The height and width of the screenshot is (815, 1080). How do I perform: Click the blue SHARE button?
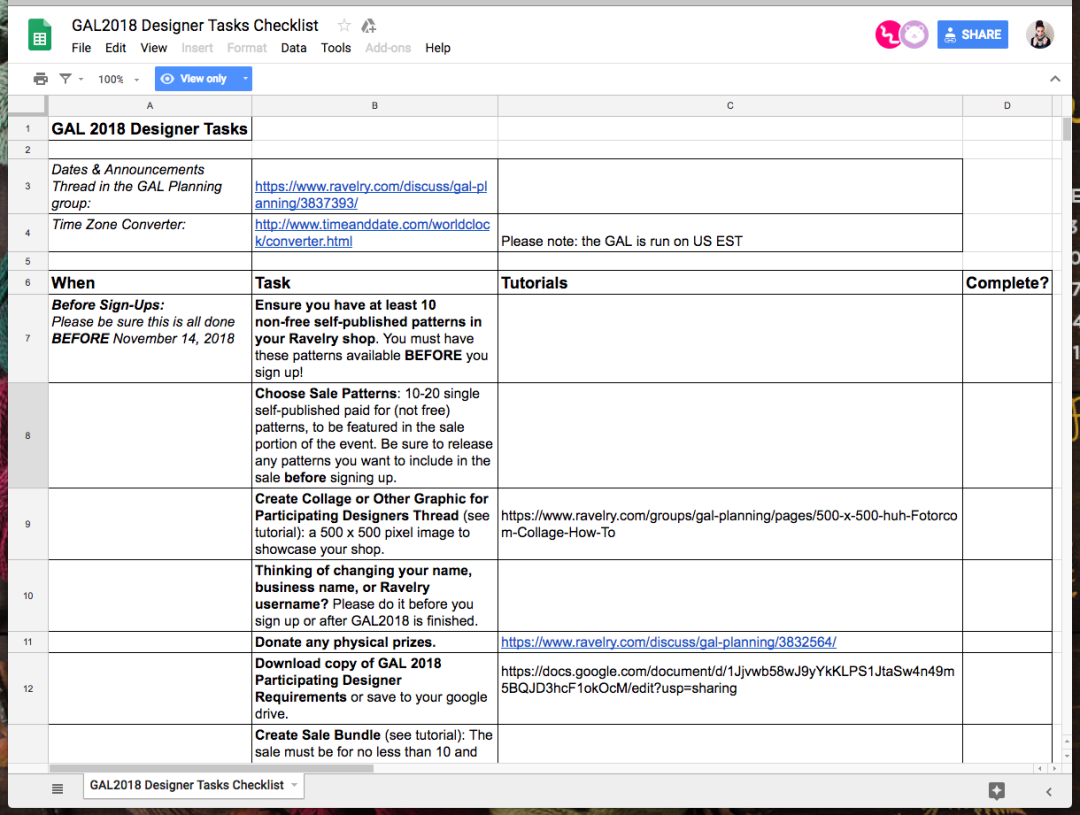[972, 35]
